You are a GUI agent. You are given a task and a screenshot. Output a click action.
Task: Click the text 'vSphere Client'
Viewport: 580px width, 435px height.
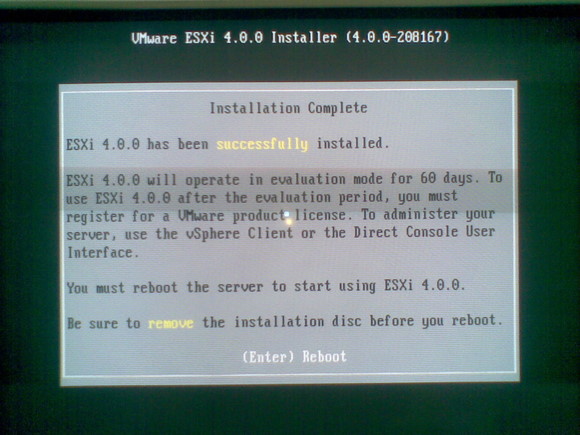click(239, 233)
